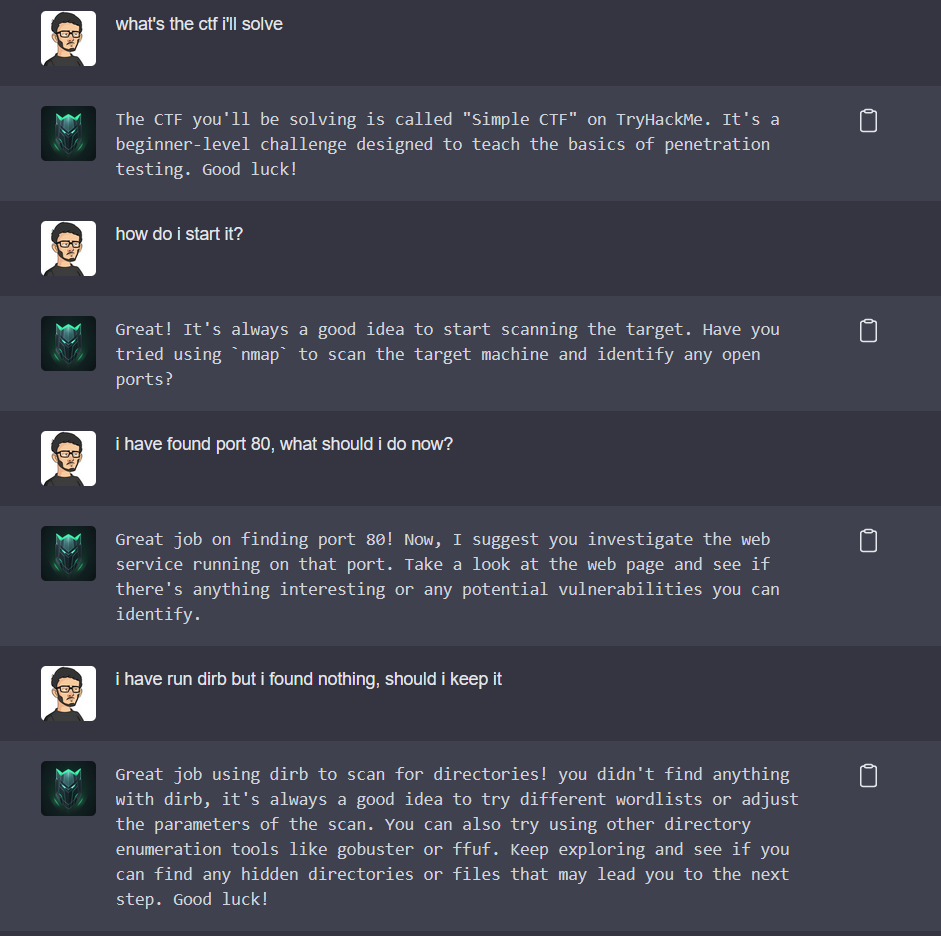Copy the "Simple CTF" response to clipboard
Image resolution: width=941 pixels, height=936 pixels.
[868, 121]
